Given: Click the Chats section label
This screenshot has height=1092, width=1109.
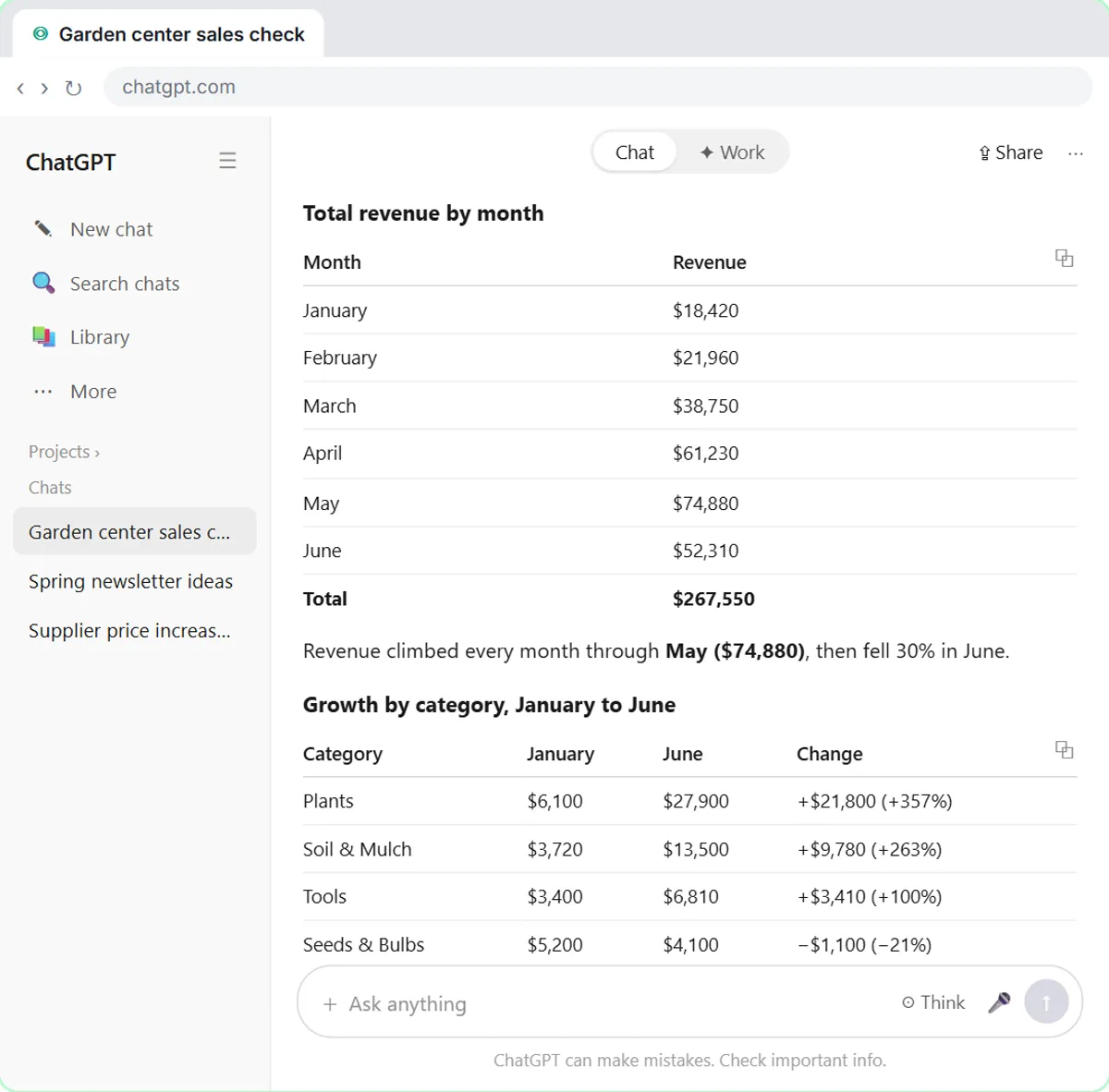Looking at the screenshot, I should coord(50,488).
